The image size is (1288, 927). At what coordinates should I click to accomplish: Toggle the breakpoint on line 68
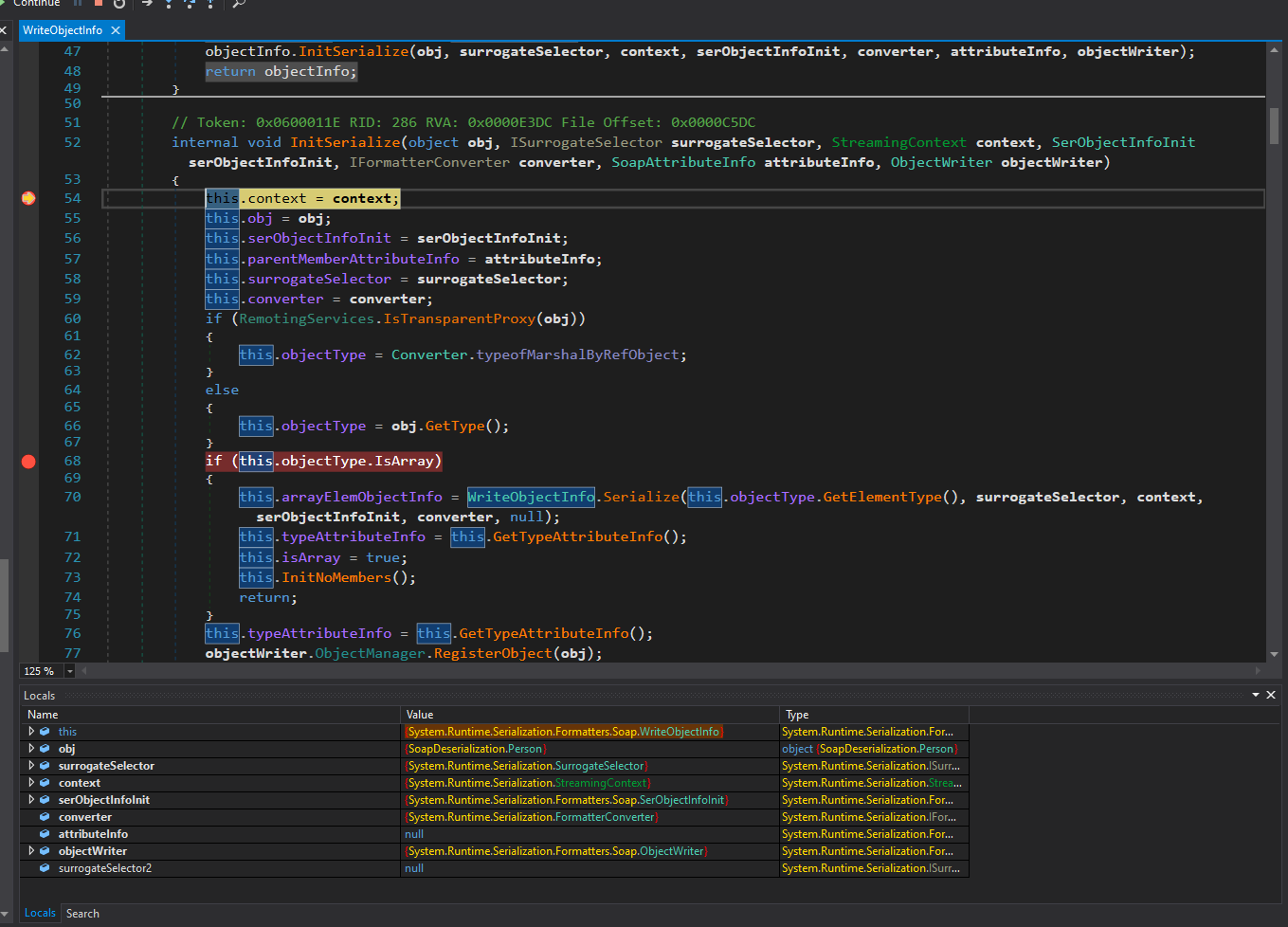tap(28, 462)
